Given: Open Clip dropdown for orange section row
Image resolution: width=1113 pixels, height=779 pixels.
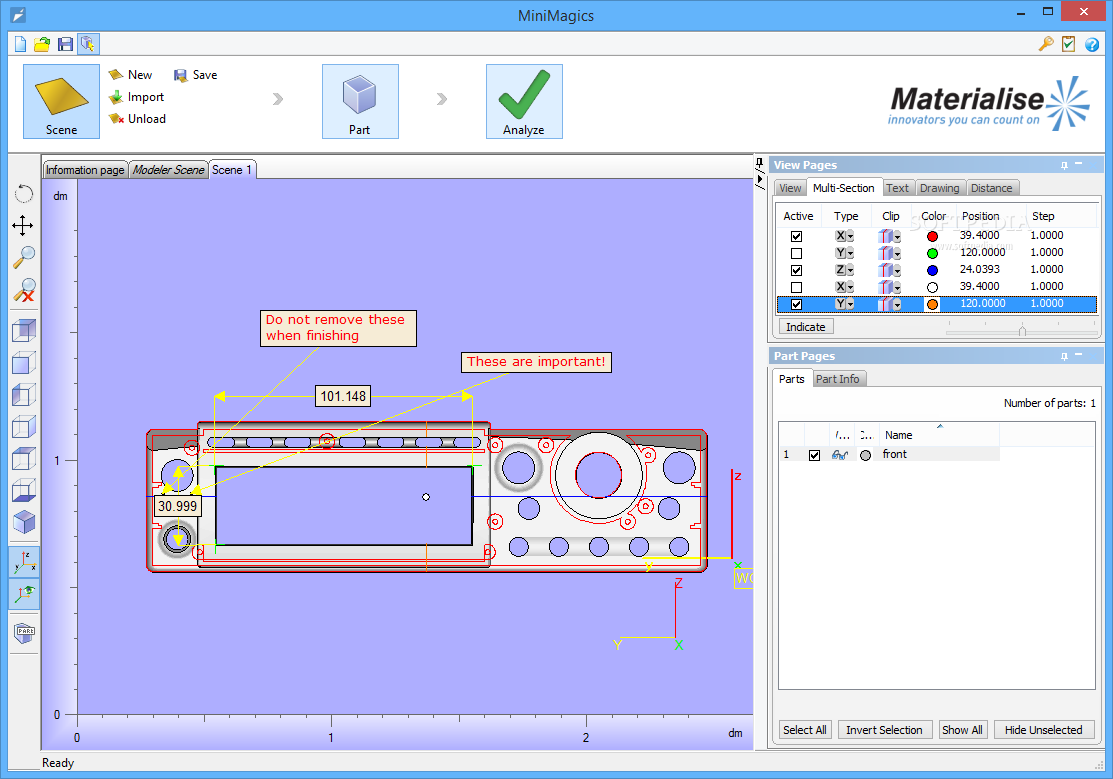Looking at the screenshot, I should point(897,305).
